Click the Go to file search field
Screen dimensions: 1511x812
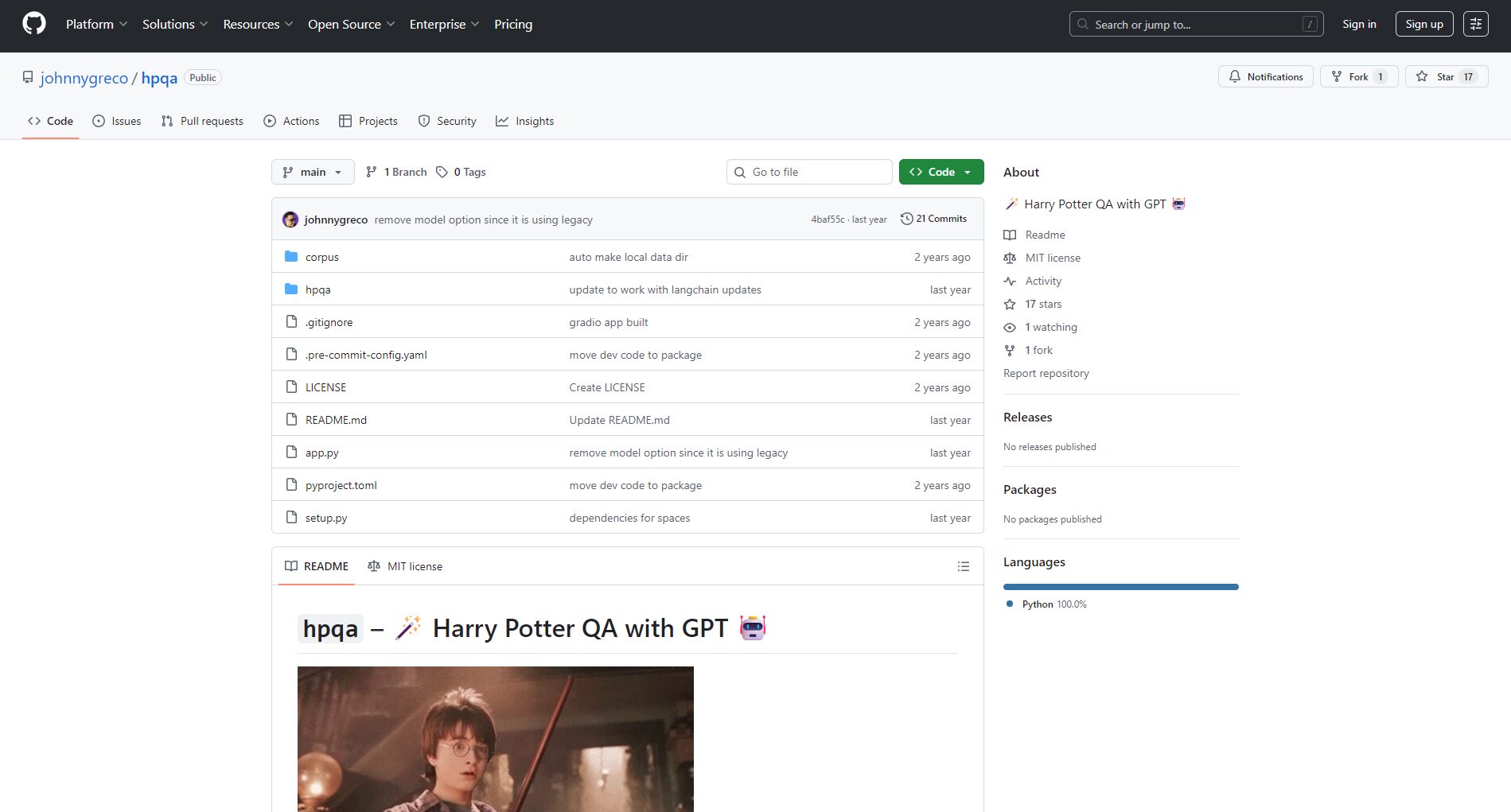808,172
